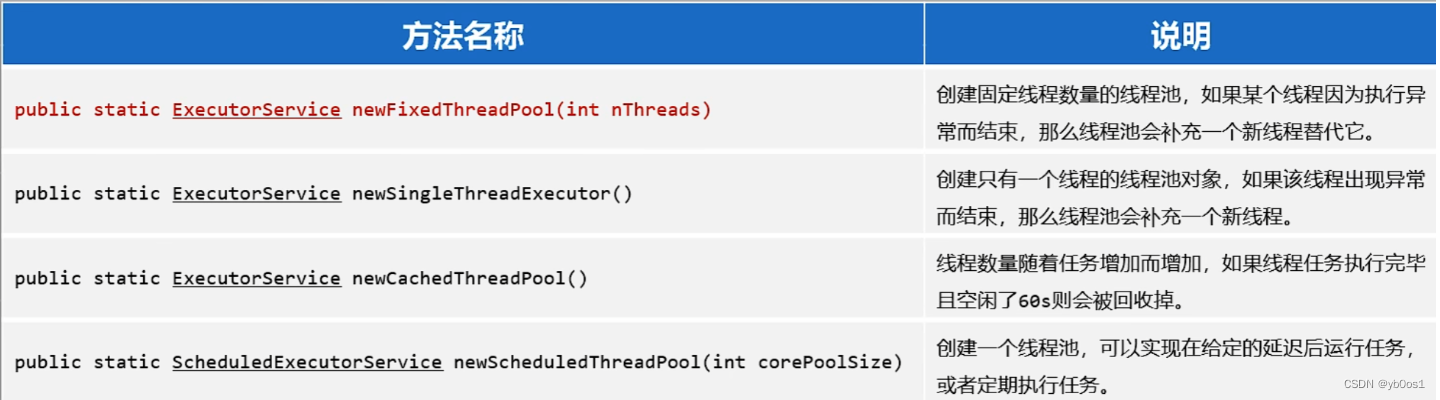This screenshot has width=1440, height=400.
Task: Click the description starting with 创建固定线程数量的线程池
Action: coord(1180,111)
